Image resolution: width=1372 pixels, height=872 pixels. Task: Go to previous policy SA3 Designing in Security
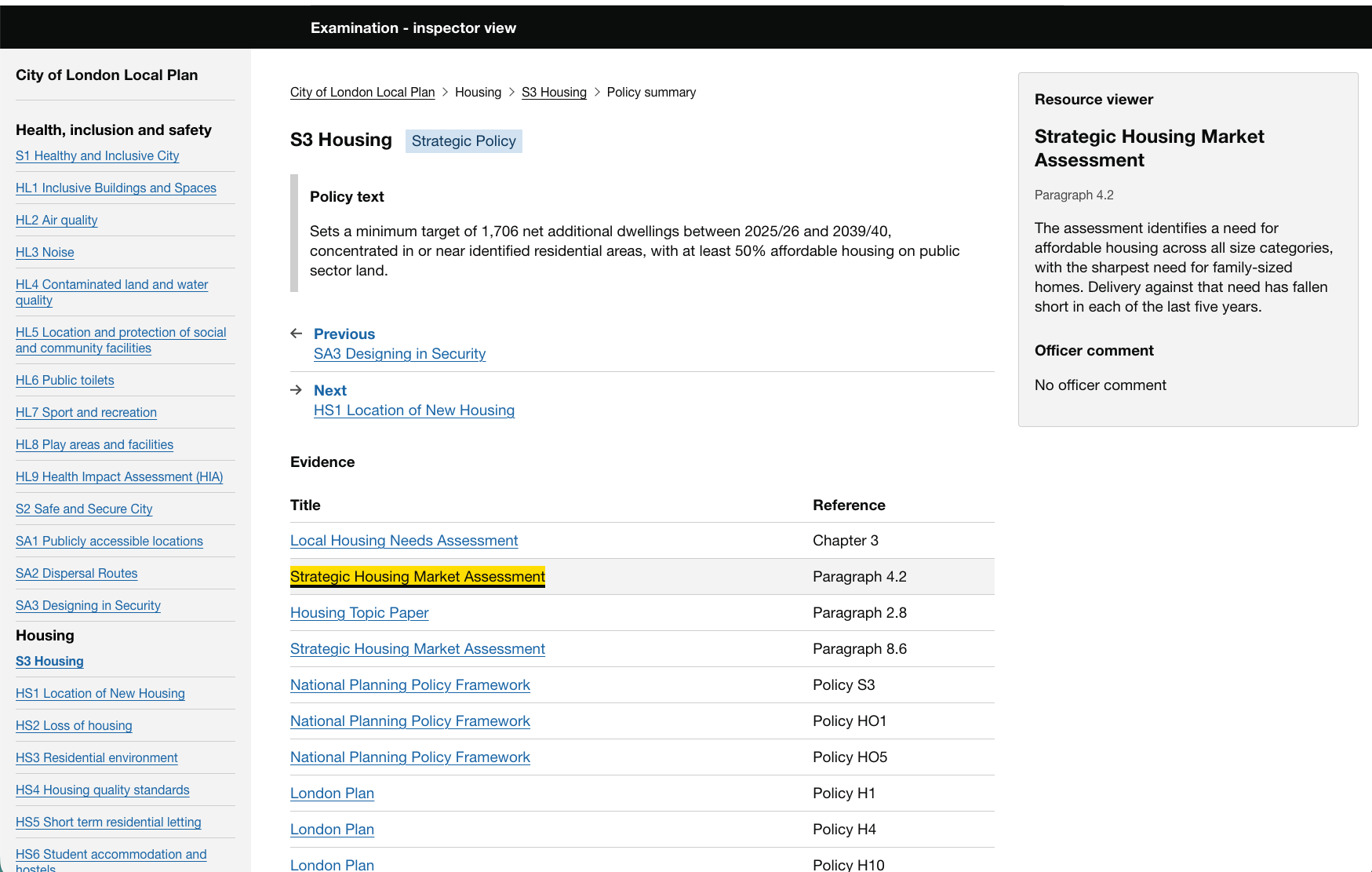click(x=399, y=354)
